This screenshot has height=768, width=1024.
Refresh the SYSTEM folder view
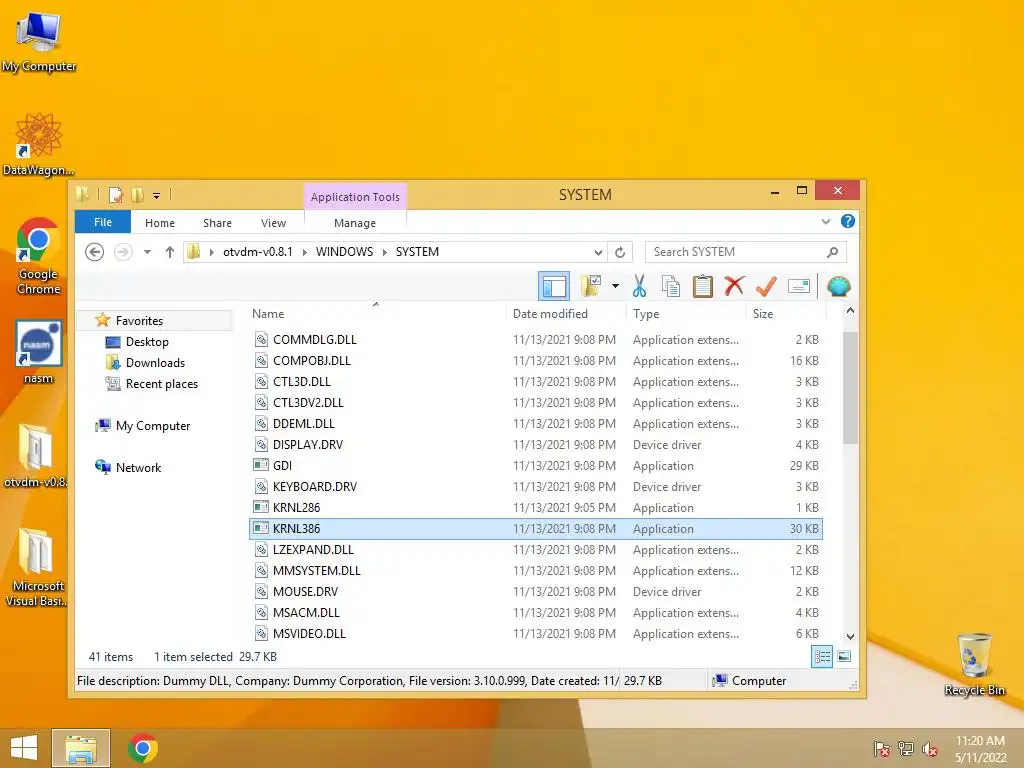pyautogui.click(x=620, y=252)
